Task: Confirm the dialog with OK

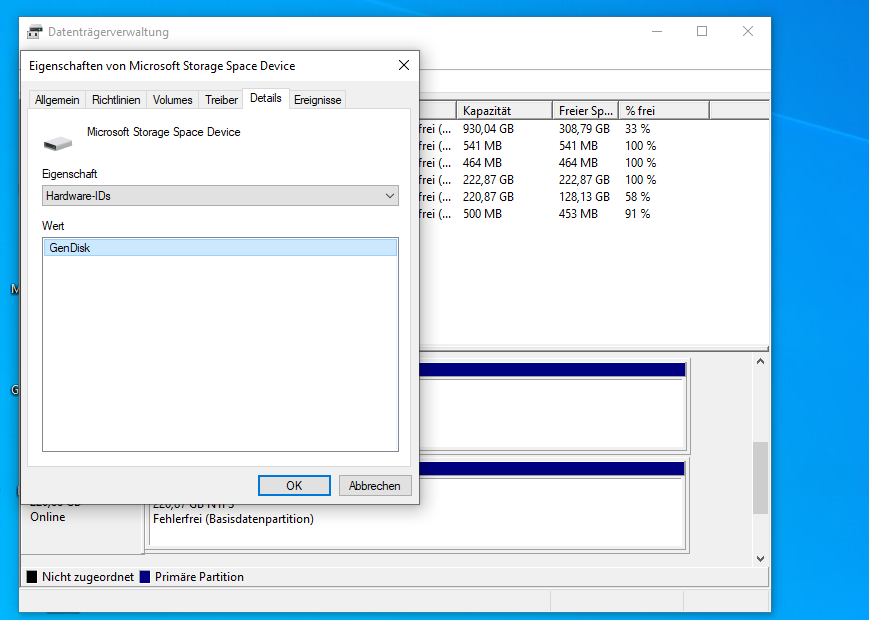Action: click(x=294, y=485)
